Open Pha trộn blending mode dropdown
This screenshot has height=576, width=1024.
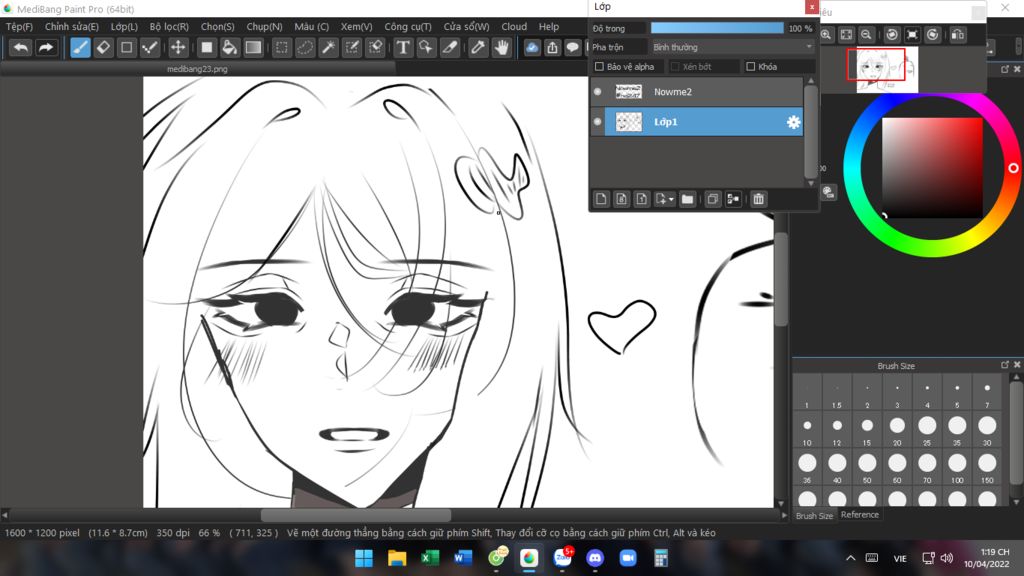click(731, 47)
